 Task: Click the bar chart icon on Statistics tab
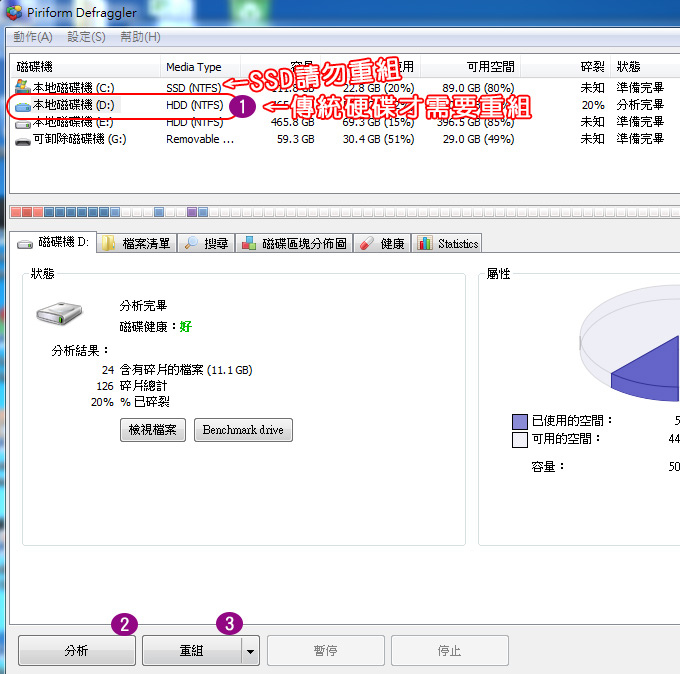coord(425,243)
